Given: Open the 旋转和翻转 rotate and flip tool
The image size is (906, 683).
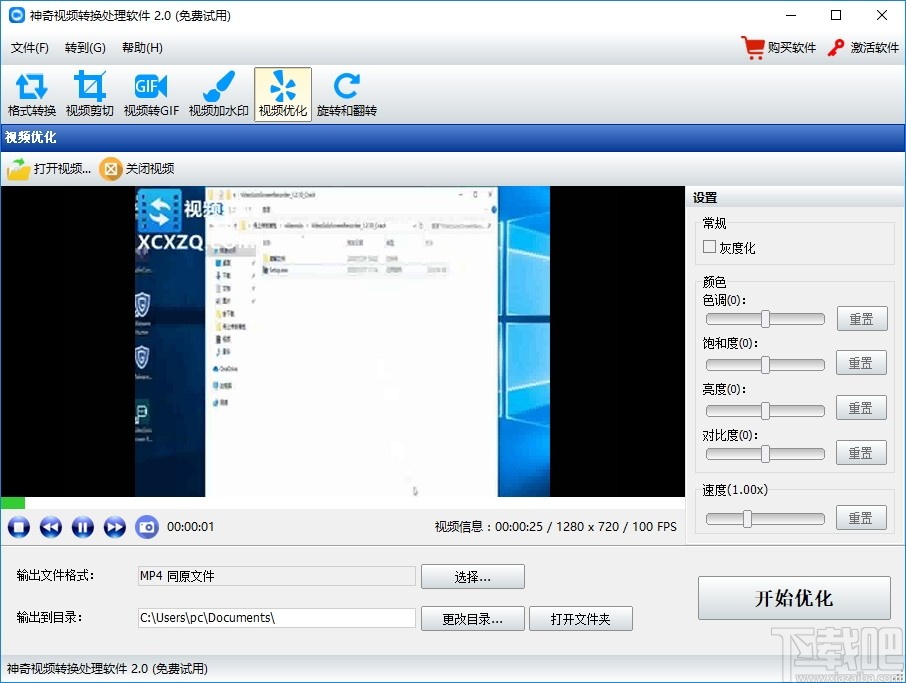Looking at the screenshot, I should (x=347, y=94).
